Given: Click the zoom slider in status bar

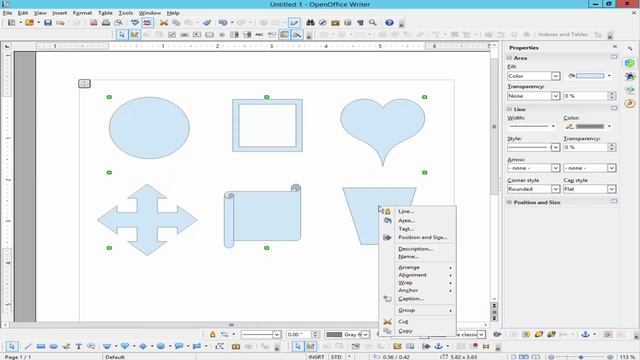Looking at the screenshot, I should click(x=580, y=357).
